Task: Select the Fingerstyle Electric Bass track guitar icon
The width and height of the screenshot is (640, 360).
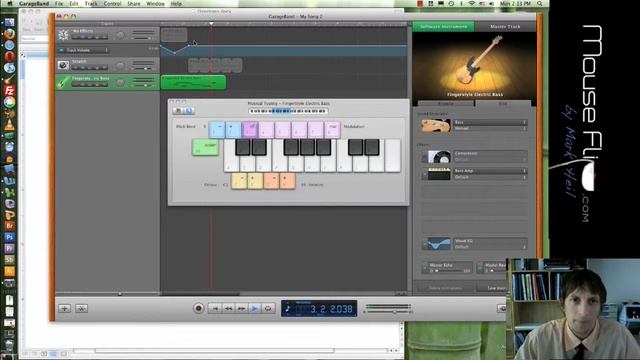Action: 63,82
